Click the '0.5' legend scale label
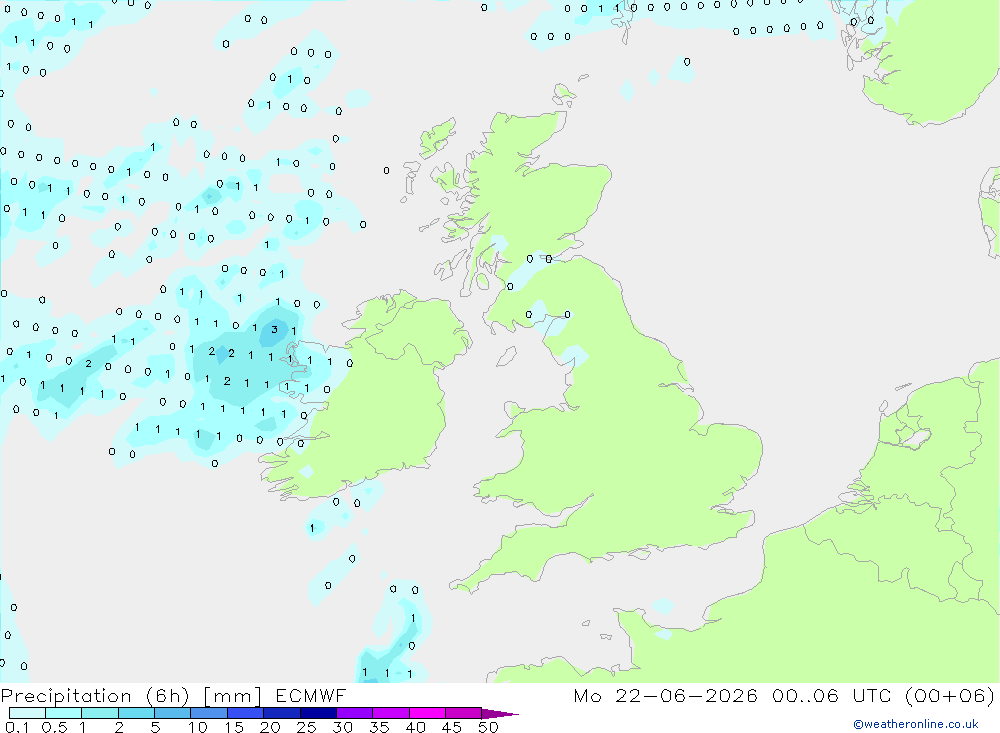The image size is (1000, 733). (x=54, y=727)
